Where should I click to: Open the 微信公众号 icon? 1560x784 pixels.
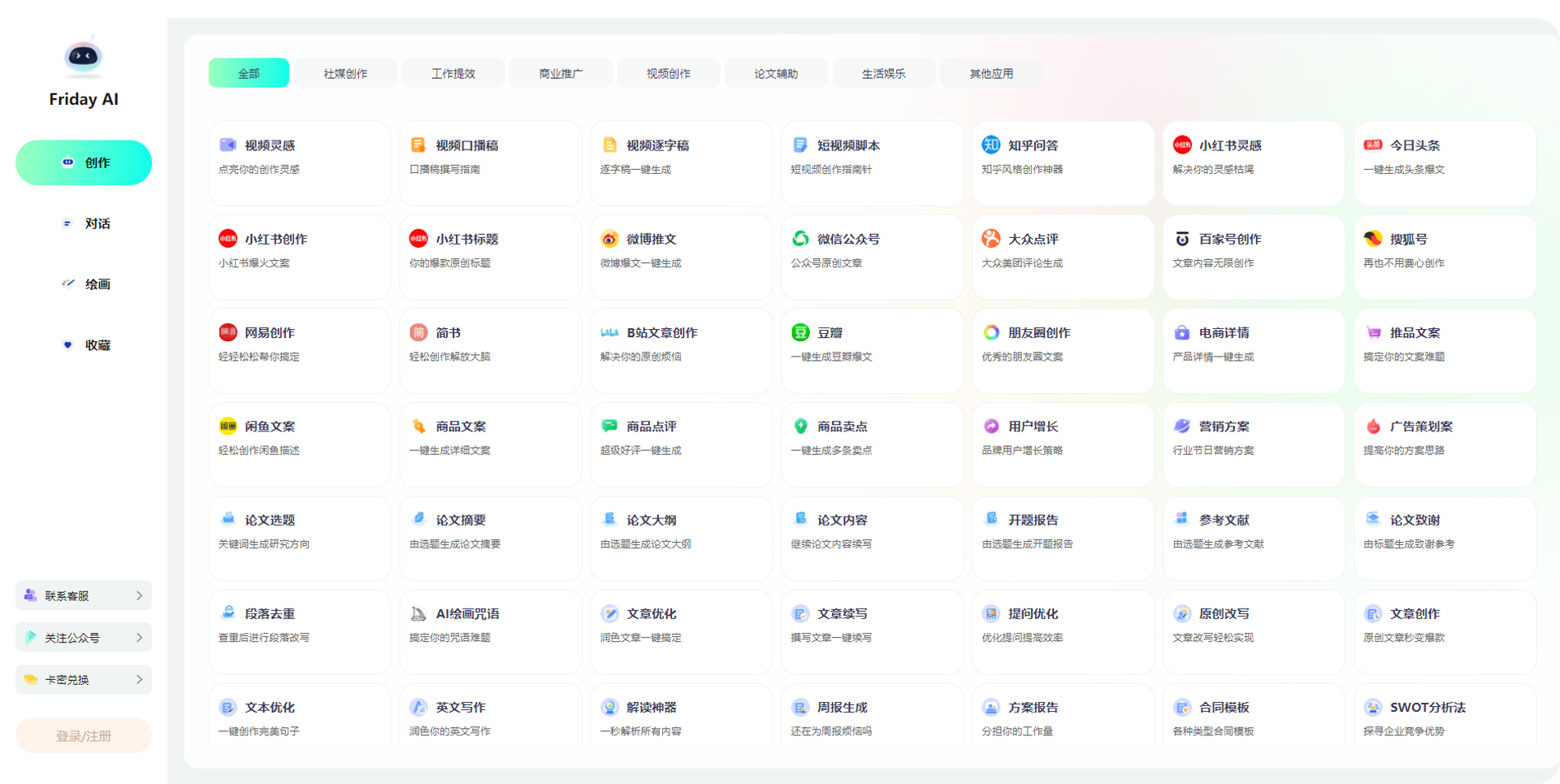(x=800, y=239)
